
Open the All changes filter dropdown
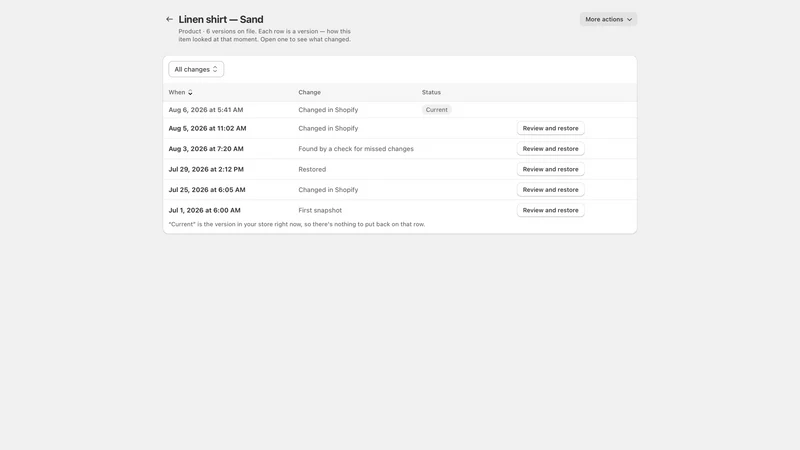(x=196, y=69)
